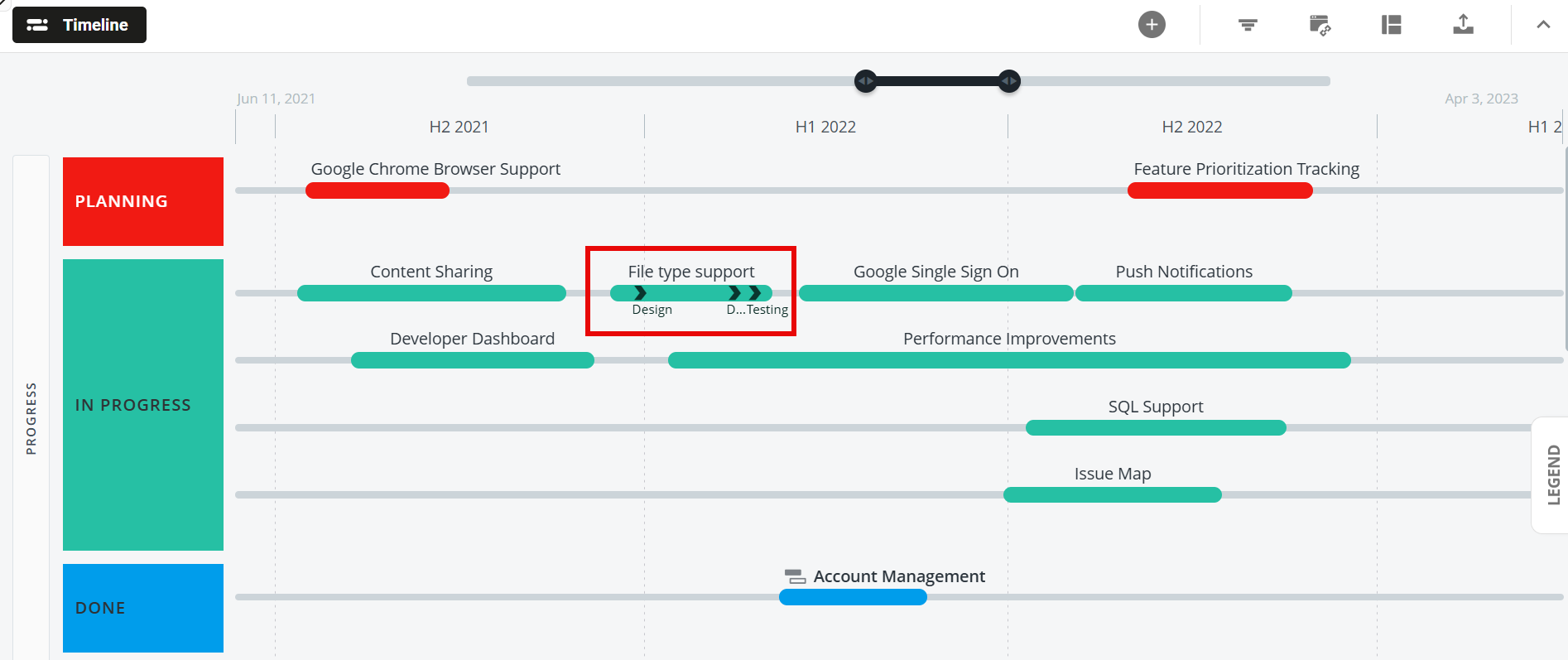Click the left handle of the time slider
Viewport: 1568px width, 660px height.
tap(865, 81)
